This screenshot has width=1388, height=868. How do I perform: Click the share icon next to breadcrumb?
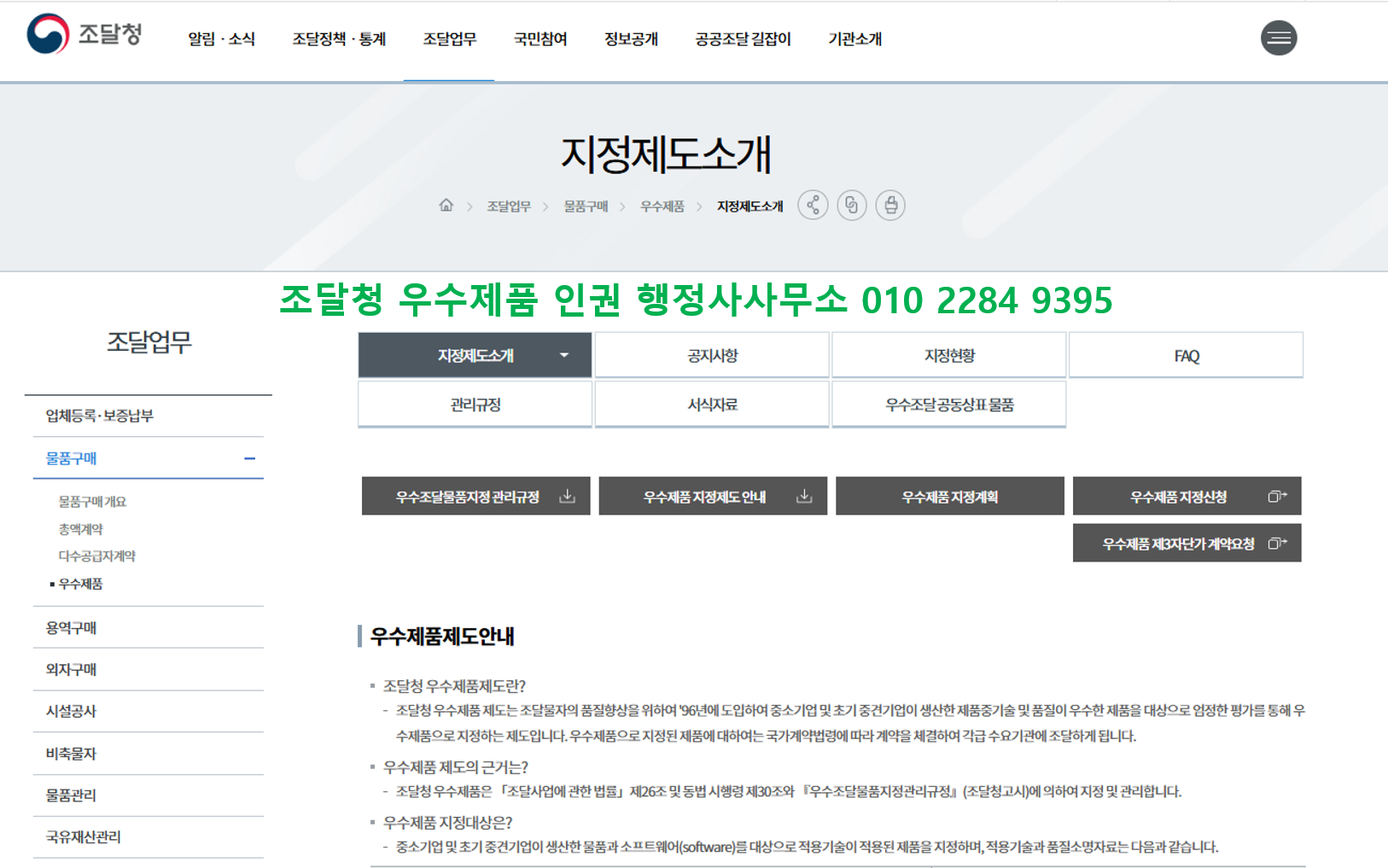pyautogui.click(x=813, y=206)
